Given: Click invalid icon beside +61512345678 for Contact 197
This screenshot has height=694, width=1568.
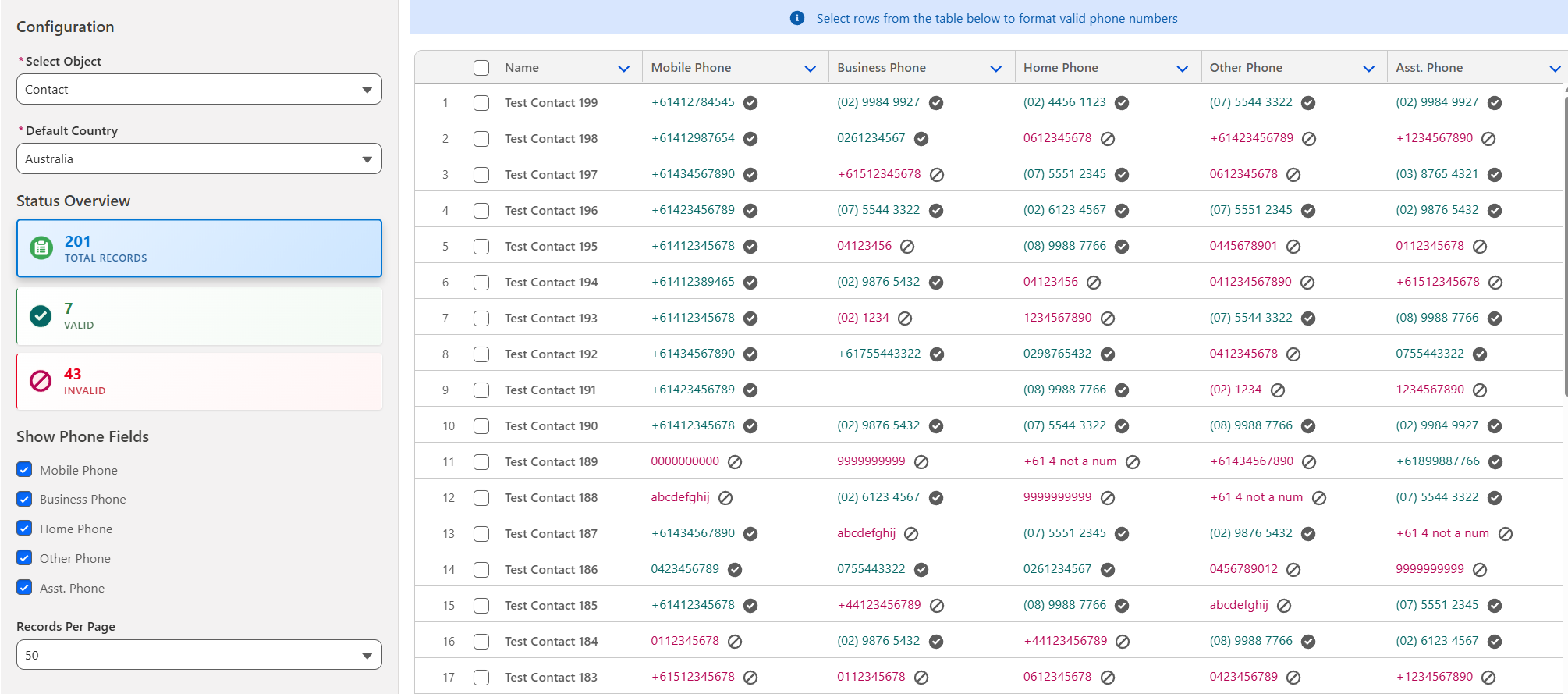Looking at the screenshot, I should (937, 175).
